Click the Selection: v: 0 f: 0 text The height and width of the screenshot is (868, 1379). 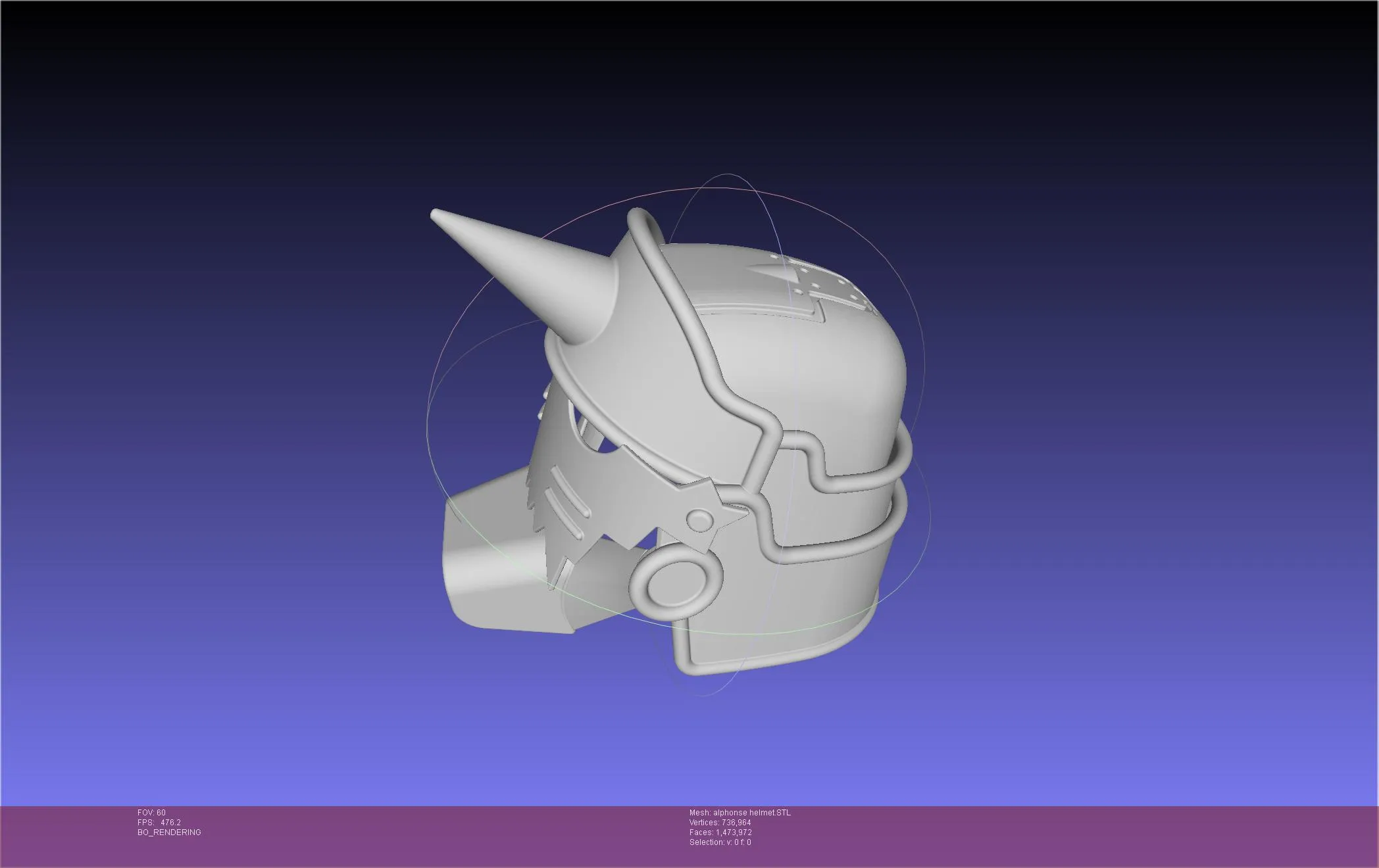pyautogui.click(x=720, y=842)
